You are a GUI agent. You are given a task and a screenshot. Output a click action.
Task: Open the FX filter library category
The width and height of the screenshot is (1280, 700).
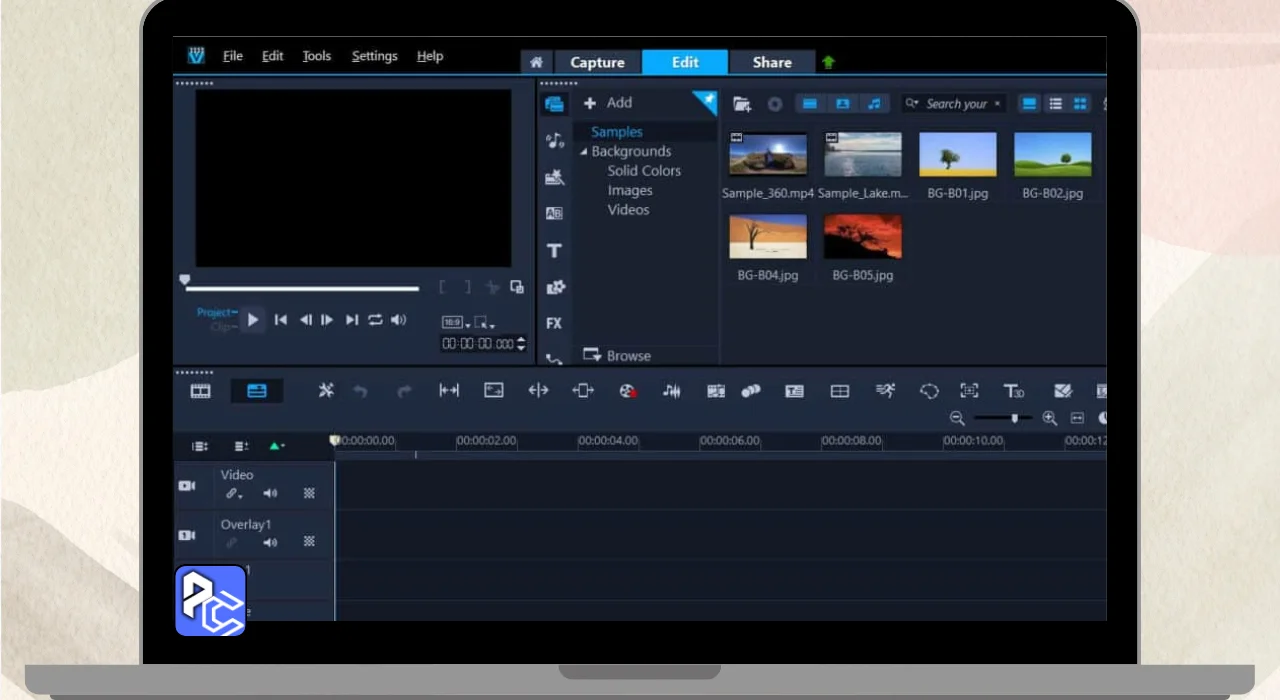(x=554, y=324)
